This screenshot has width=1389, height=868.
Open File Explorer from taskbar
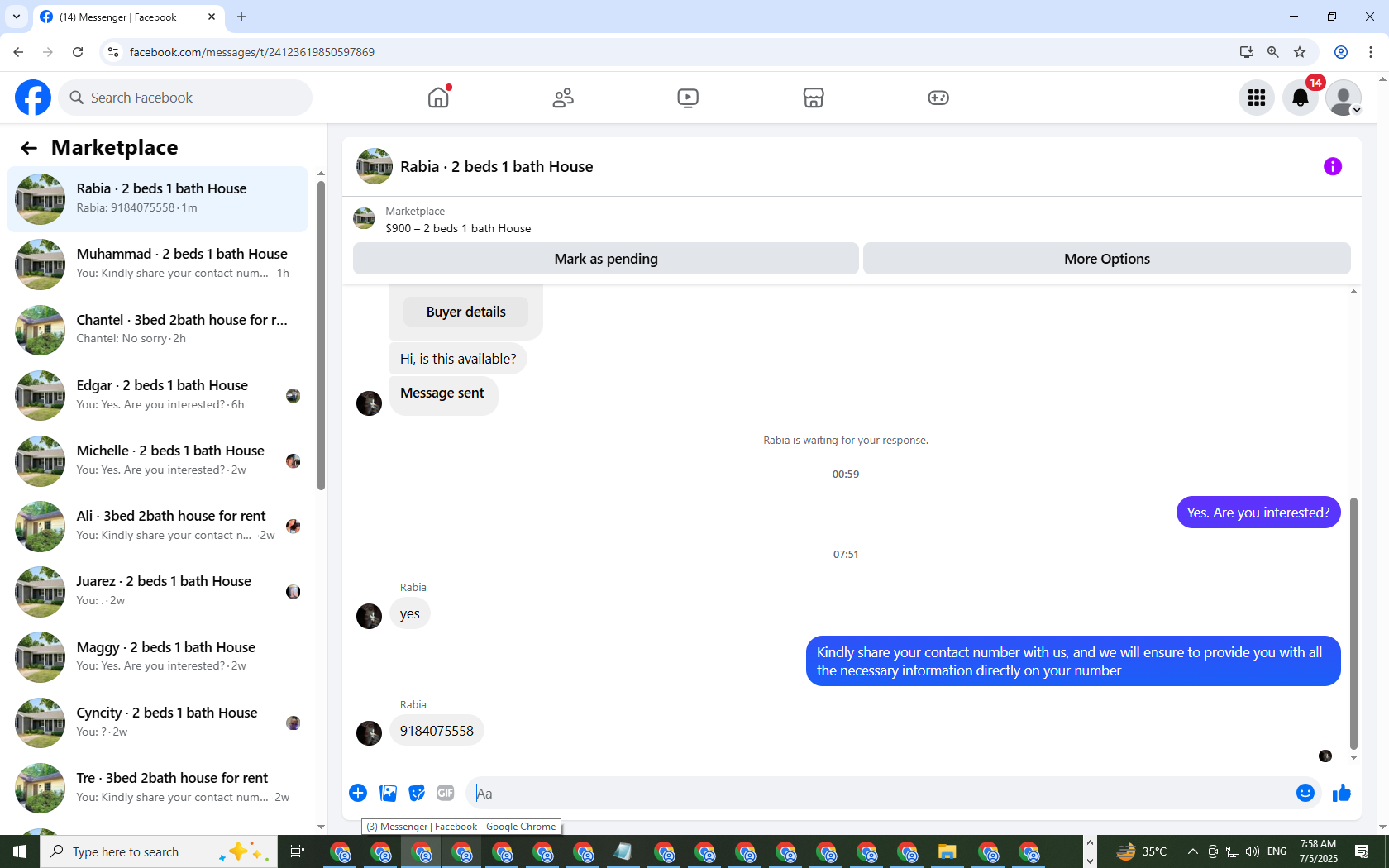click(947, 851)
